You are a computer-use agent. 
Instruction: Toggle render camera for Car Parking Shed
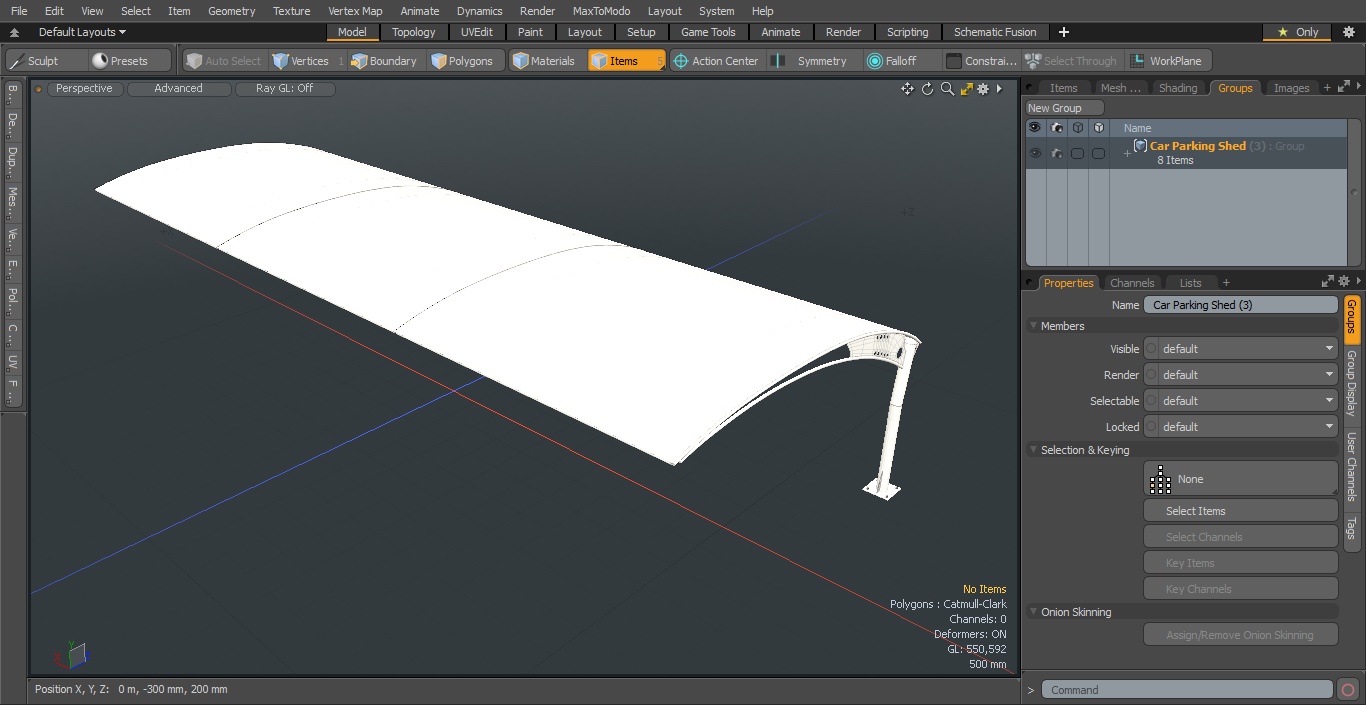pyautogui.click(x=1056, y=153)
